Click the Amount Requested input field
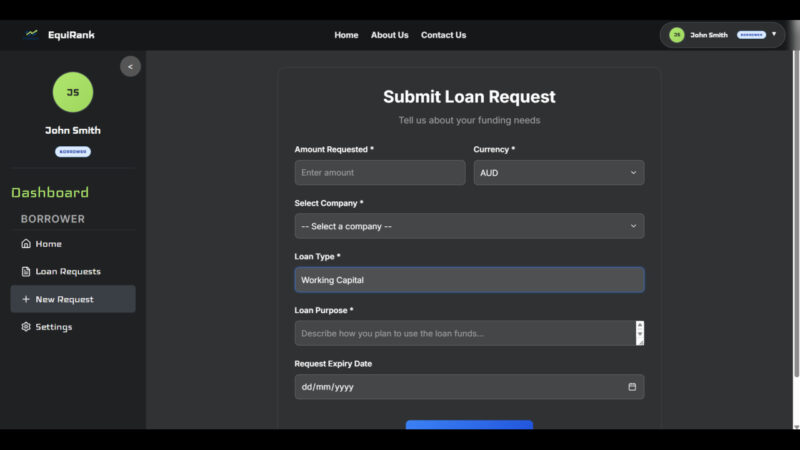Viewport: 800px width, 450px height. (379, 173)
